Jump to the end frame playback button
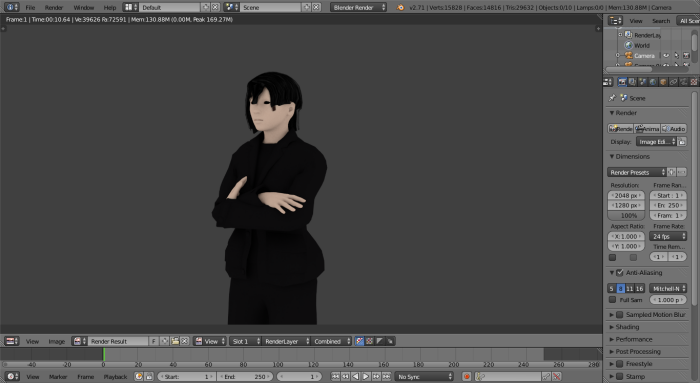The image size is (700, 383). (386, 376)
